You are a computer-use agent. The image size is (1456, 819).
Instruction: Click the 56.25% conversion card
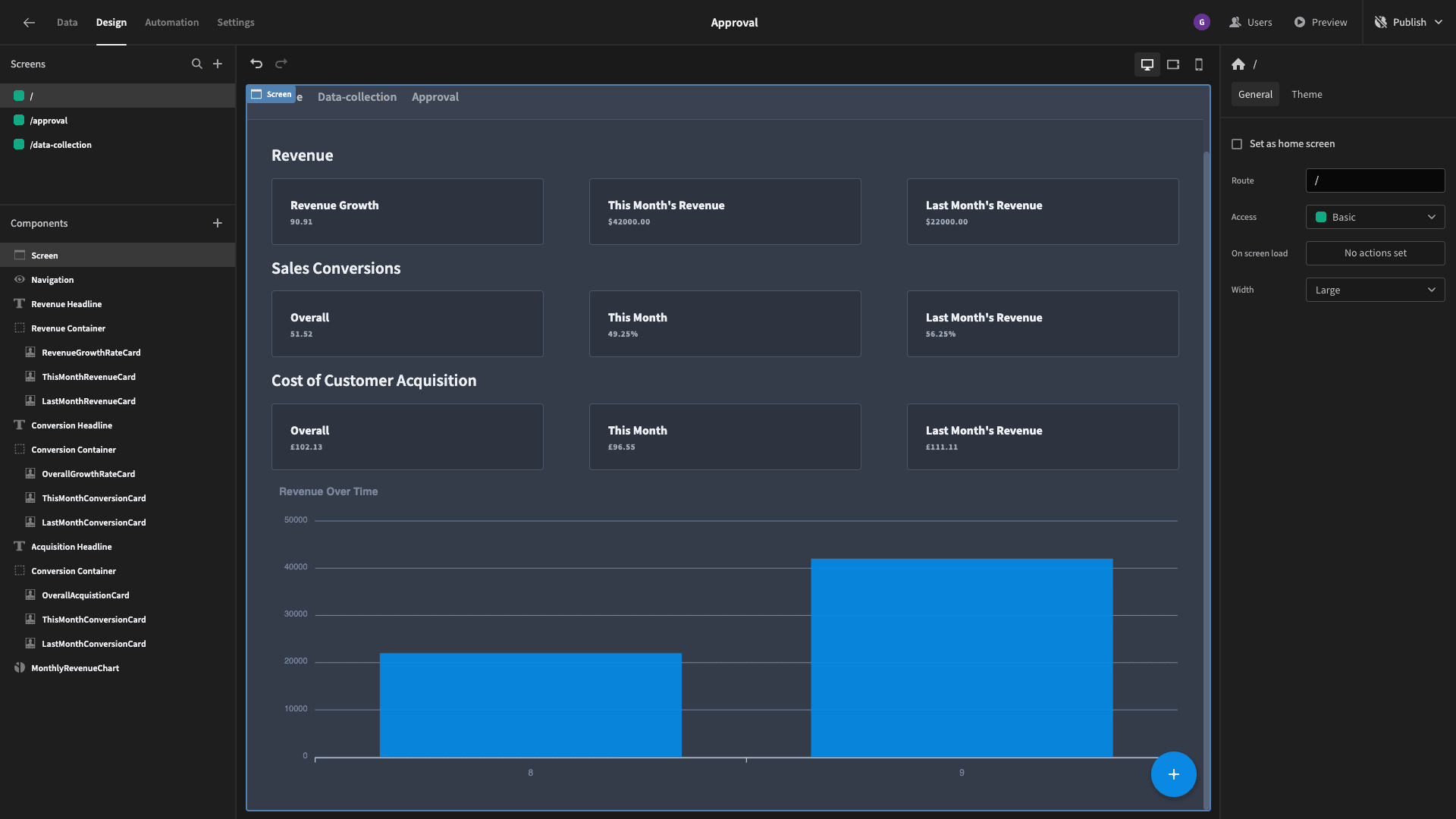pyautogui.click(x=1043, y=324)
